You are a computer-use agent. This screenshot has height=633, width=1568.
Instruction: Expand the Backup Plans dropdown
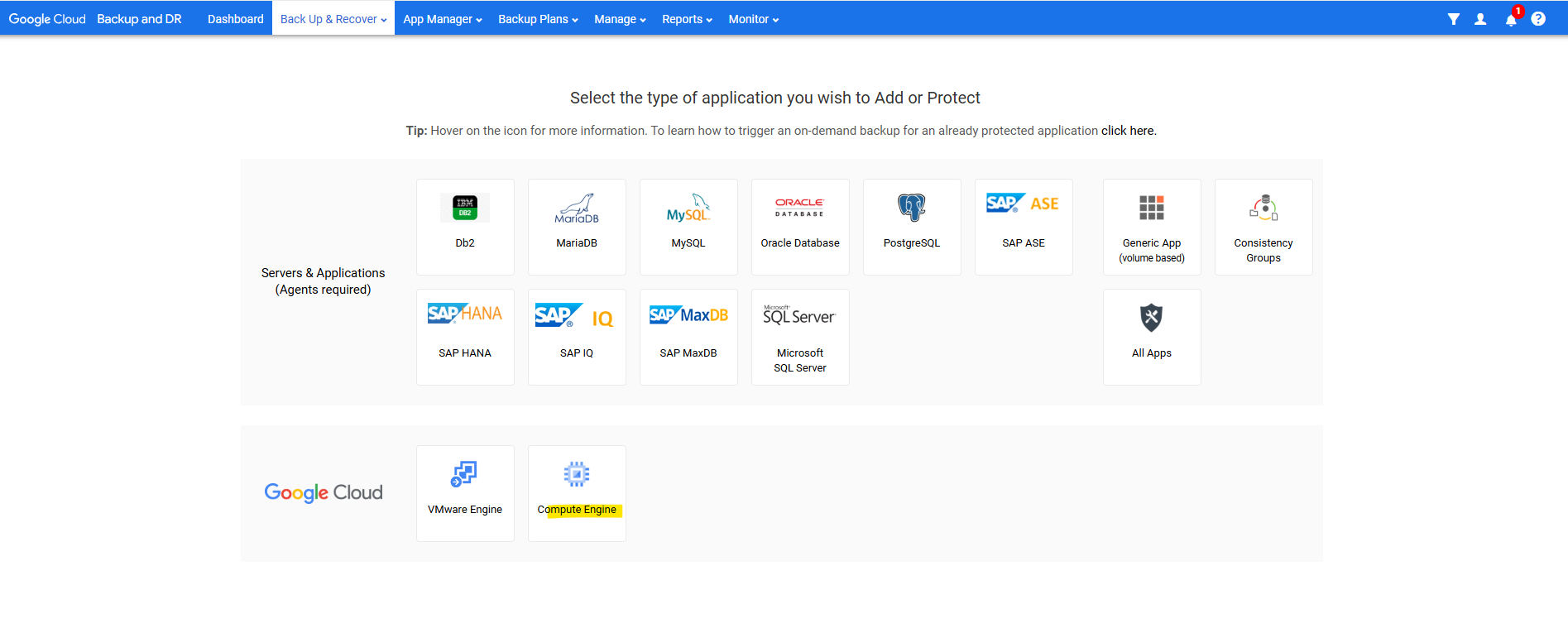click(538, 19)
